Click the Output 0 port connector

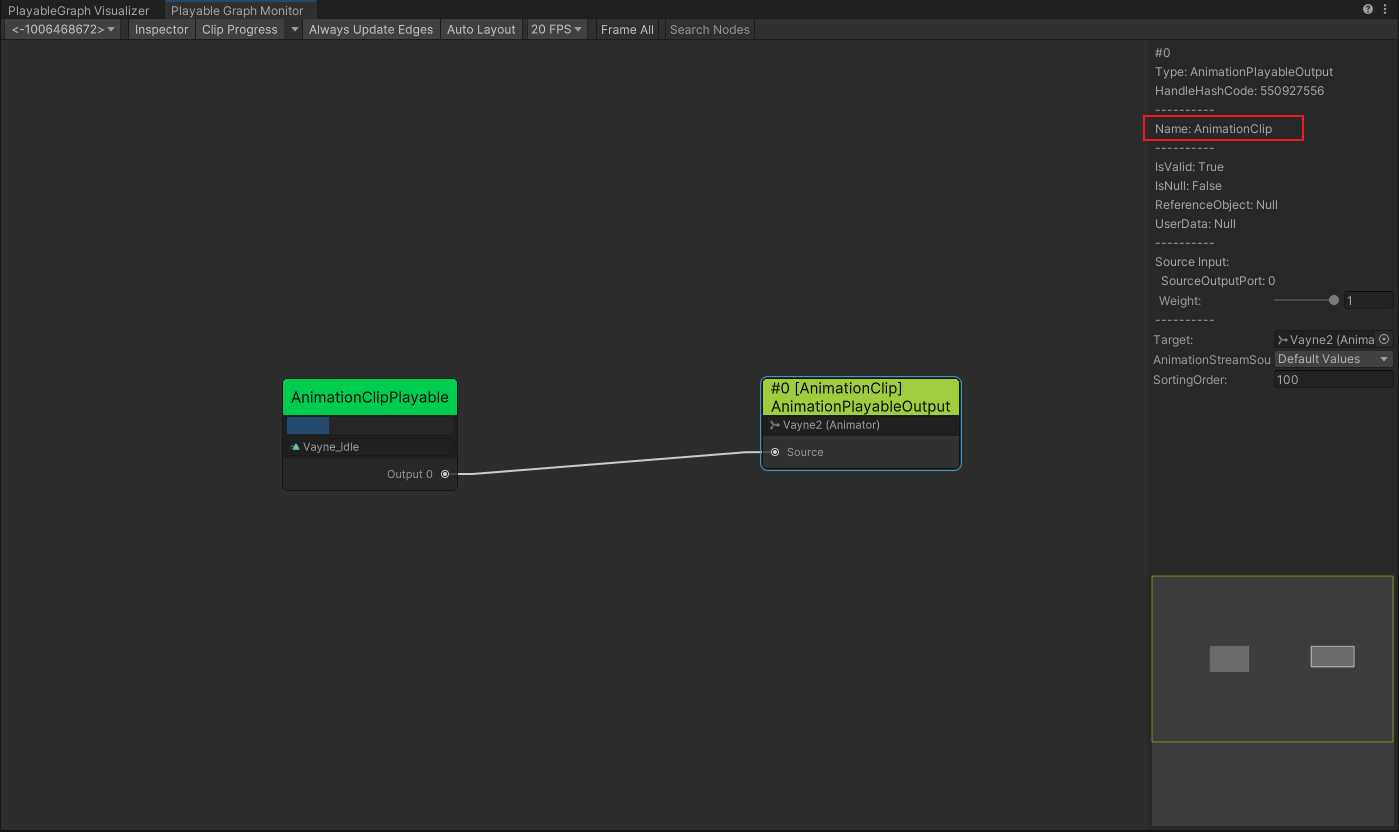445,474
